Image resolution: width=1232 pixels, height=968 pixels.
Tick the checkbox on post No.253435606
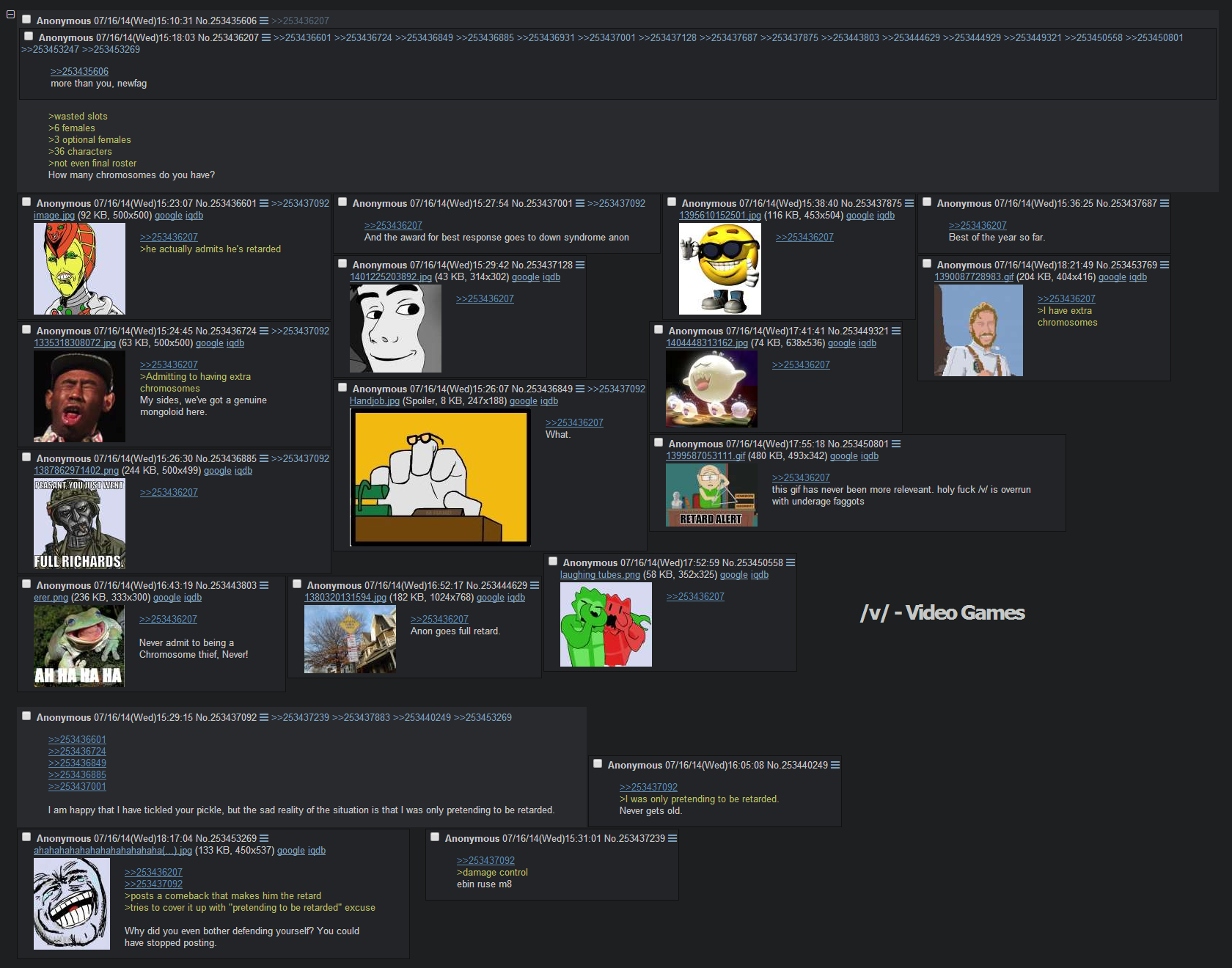pos(26,19)
